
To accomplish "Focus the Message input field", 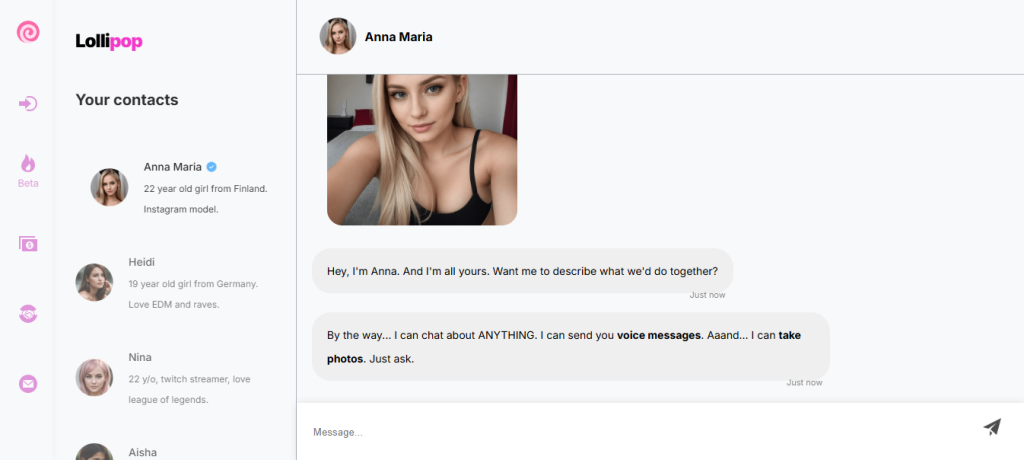I will (643, 432).
